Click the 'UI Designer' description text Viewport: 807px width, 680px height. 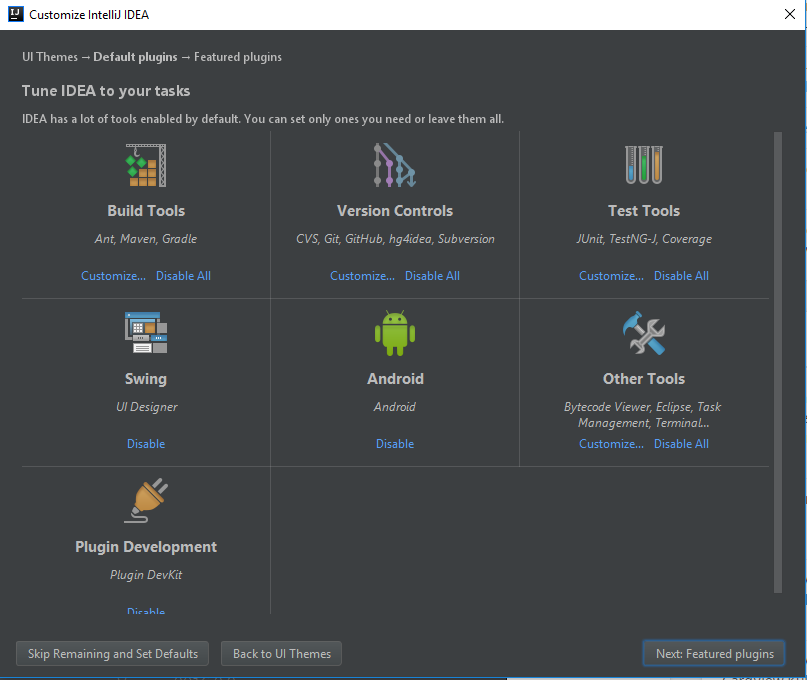(x=147, y=407)
